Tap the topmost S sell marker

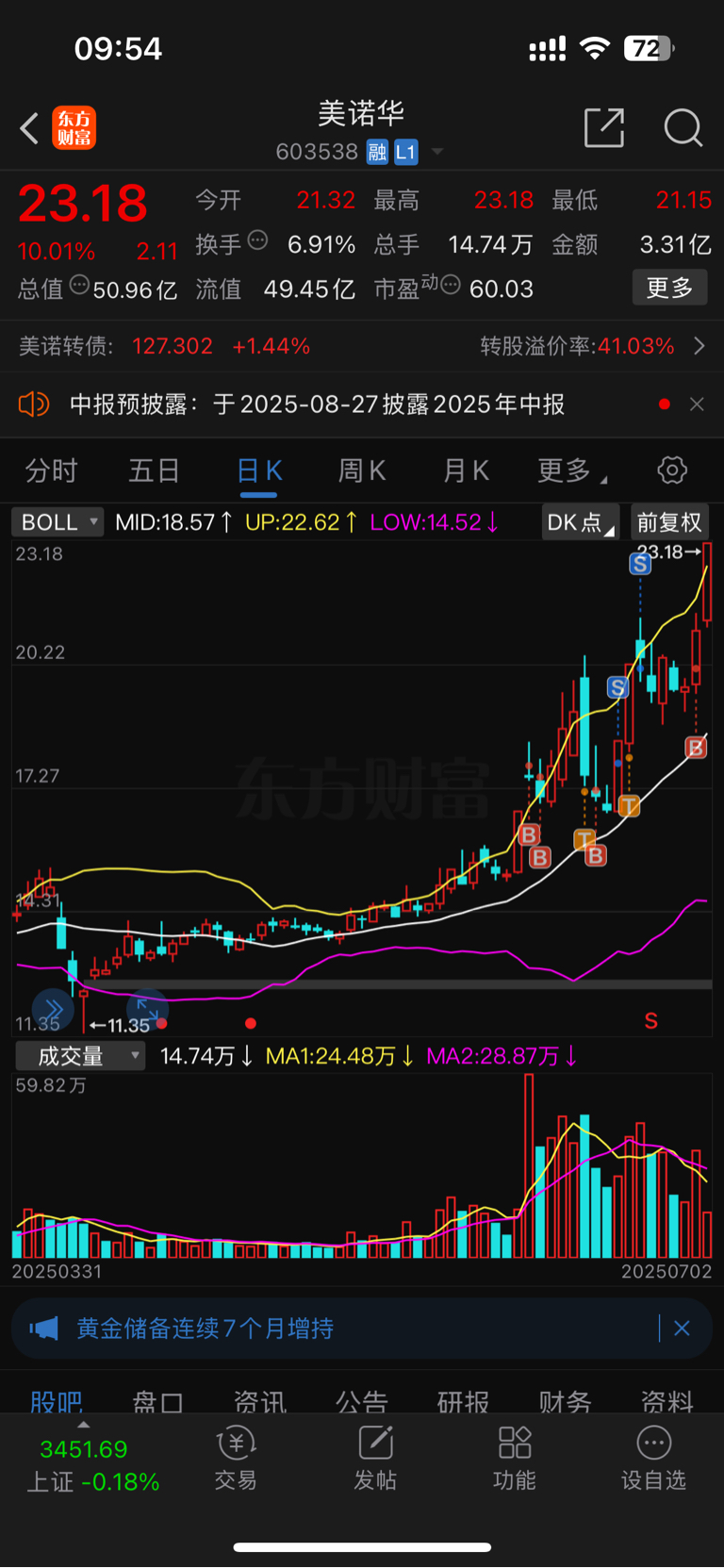[x=640, y=564]
